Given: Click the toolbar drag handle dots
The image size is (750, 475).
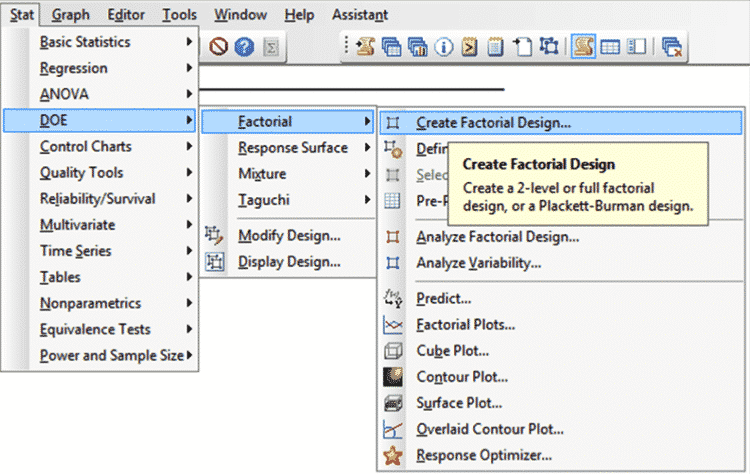Looking at the screenshot, I should coord(347,46).
